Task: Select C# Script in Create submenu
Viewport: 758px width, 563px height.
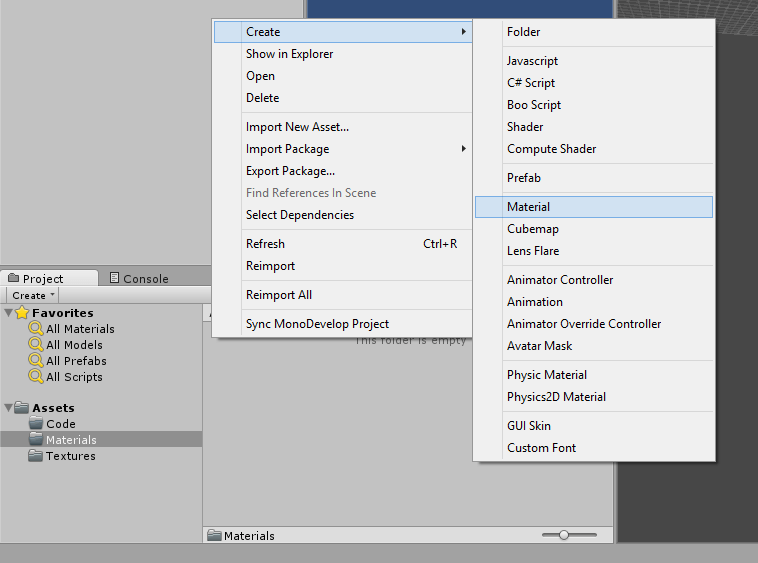Action: click(531, 83)
